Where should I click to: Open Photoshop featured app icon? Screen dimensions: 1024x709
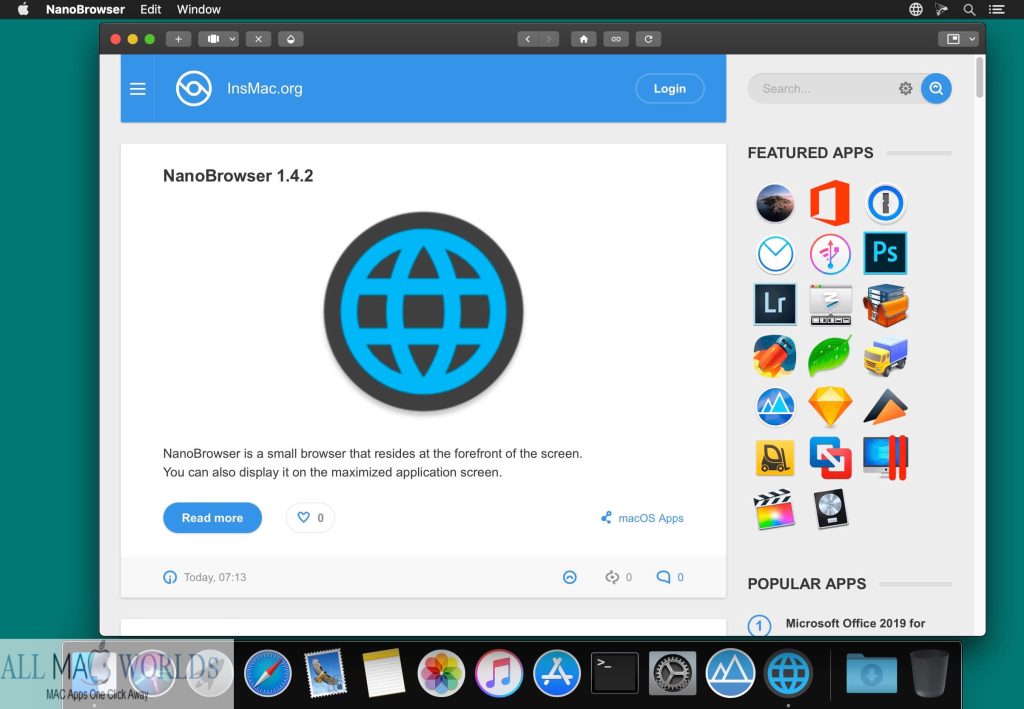coord(886,253)
